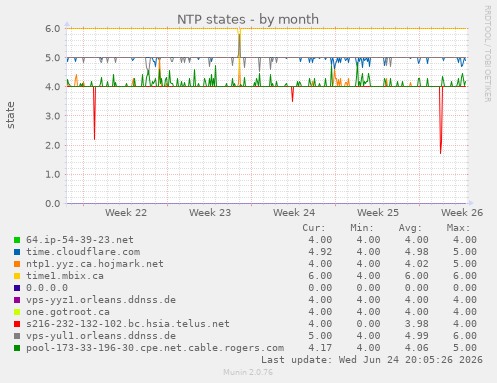497x383 pixels.
Task: Click the 3.98 Avg value for telus.net row
Action: click(417, 324)
